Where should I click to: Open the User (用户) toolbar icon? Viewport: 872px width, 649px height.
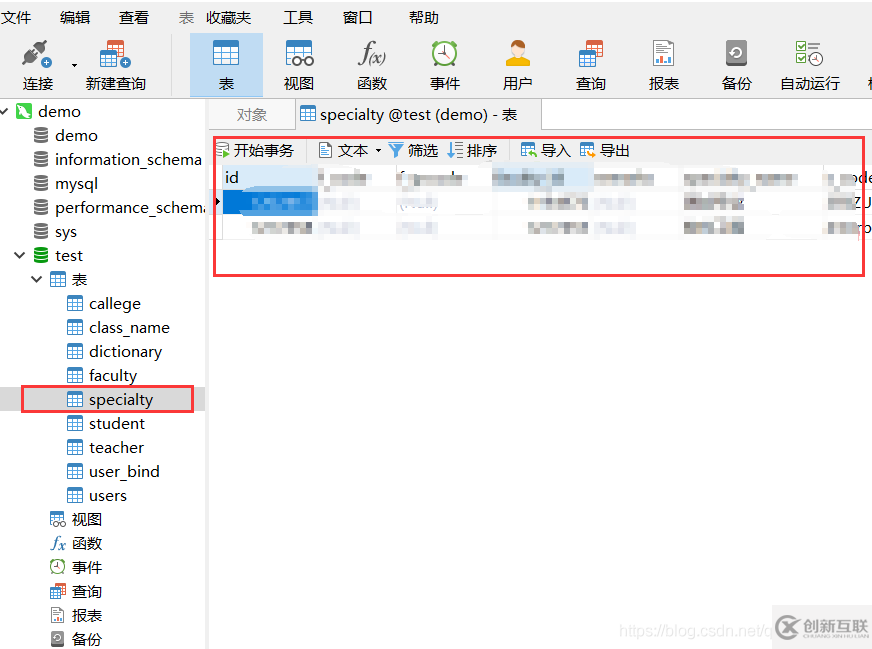517,54
